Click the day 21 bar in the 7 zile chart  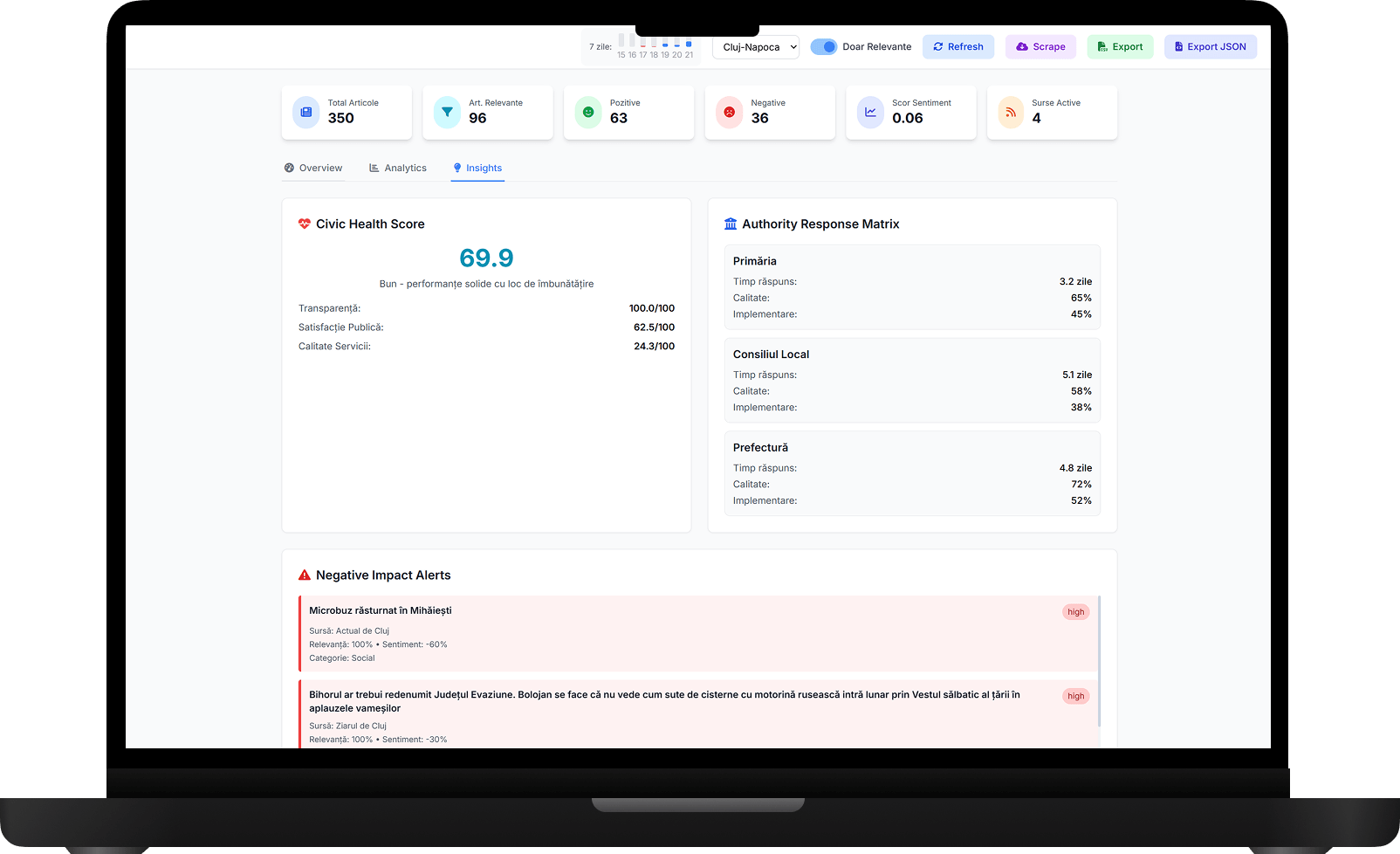[x=689, y=41]
